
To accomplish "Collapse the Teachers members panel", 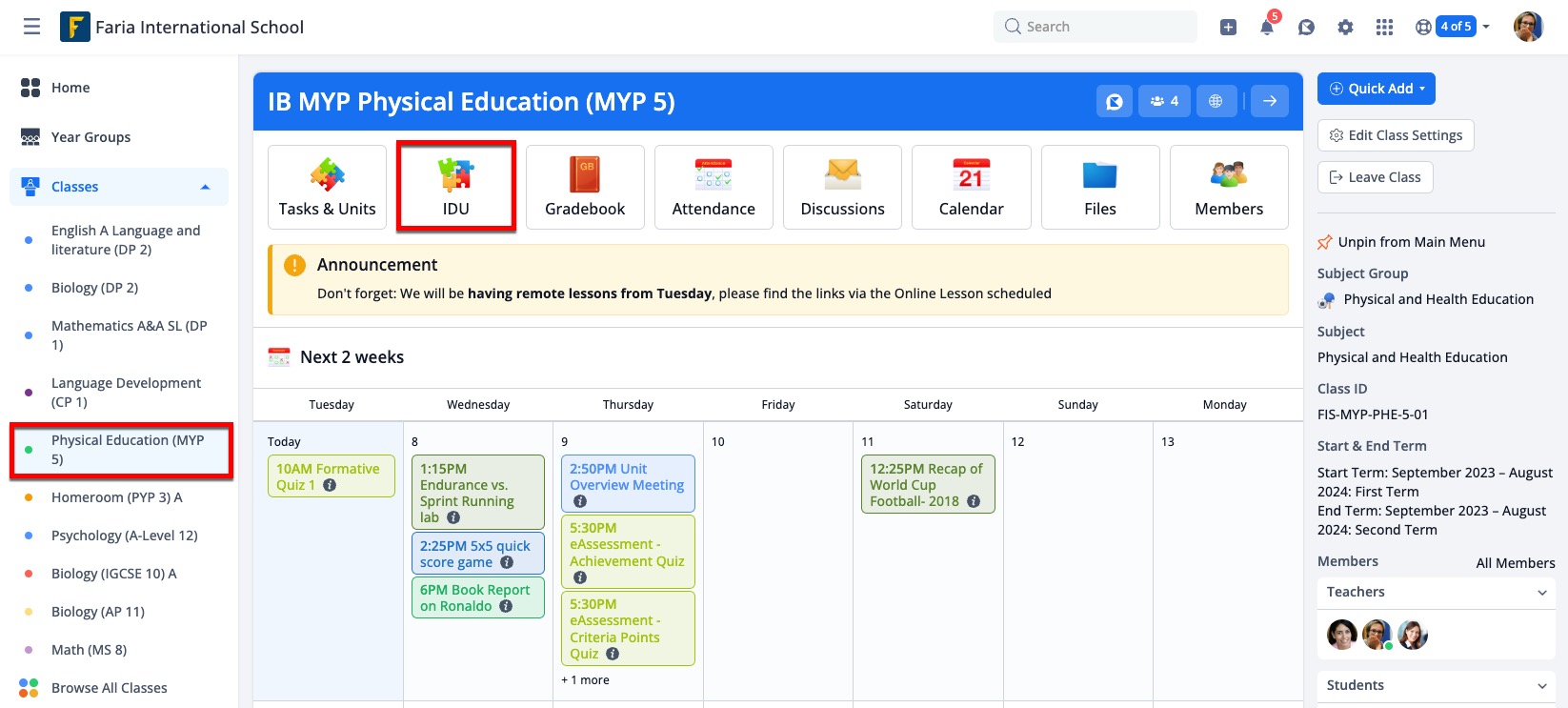I will (1541, 593).
